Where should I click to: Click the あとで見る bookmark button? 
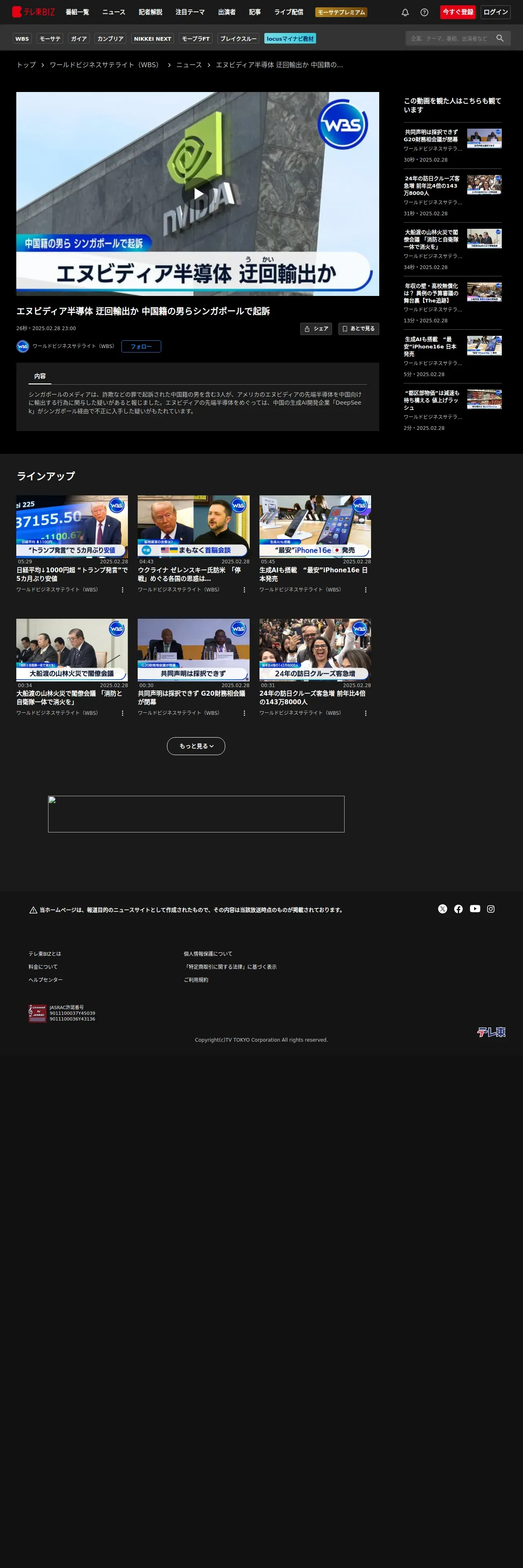click(358, 328)
